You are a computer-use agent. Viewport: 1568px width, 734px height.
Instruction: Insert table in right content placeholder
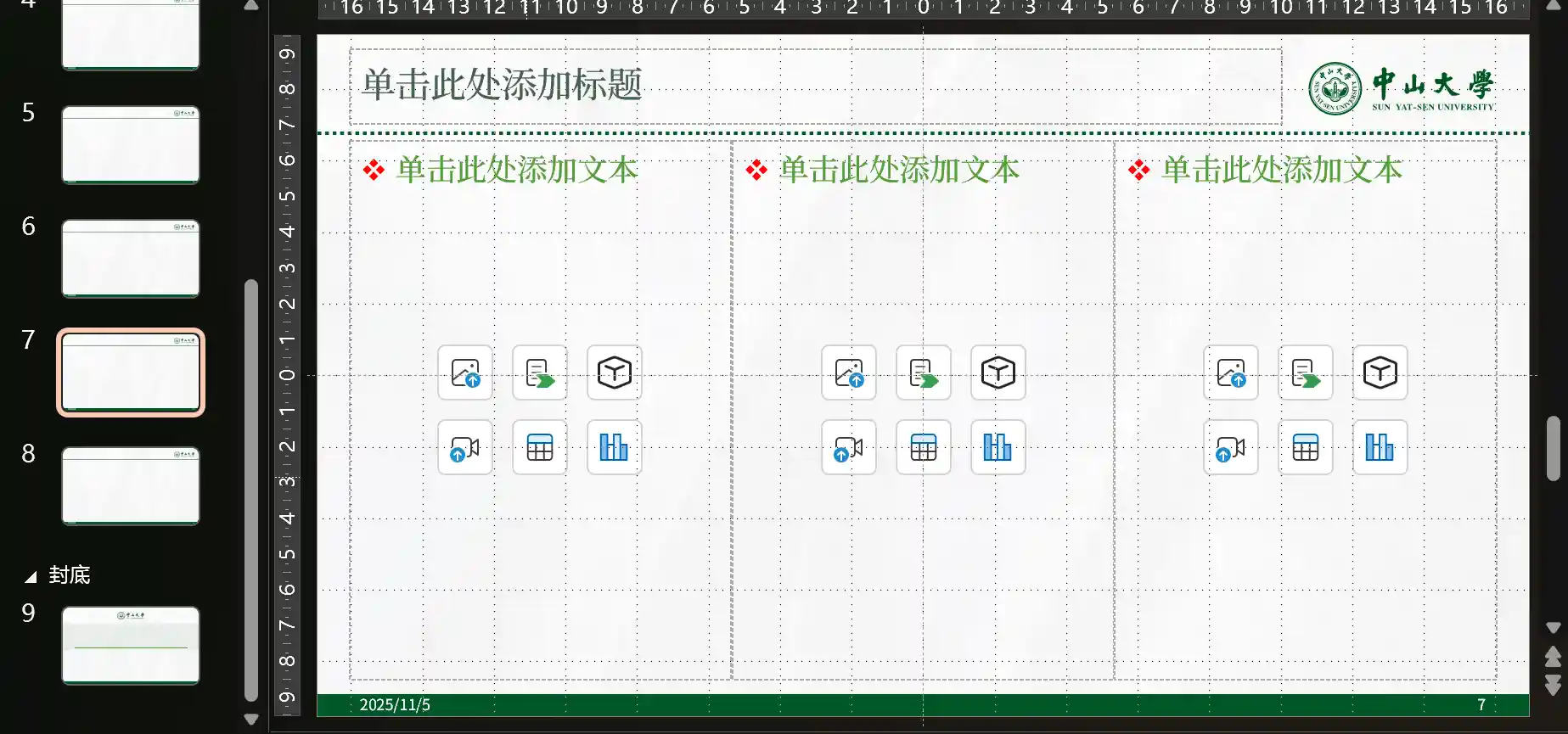[x=1305, y=447]
